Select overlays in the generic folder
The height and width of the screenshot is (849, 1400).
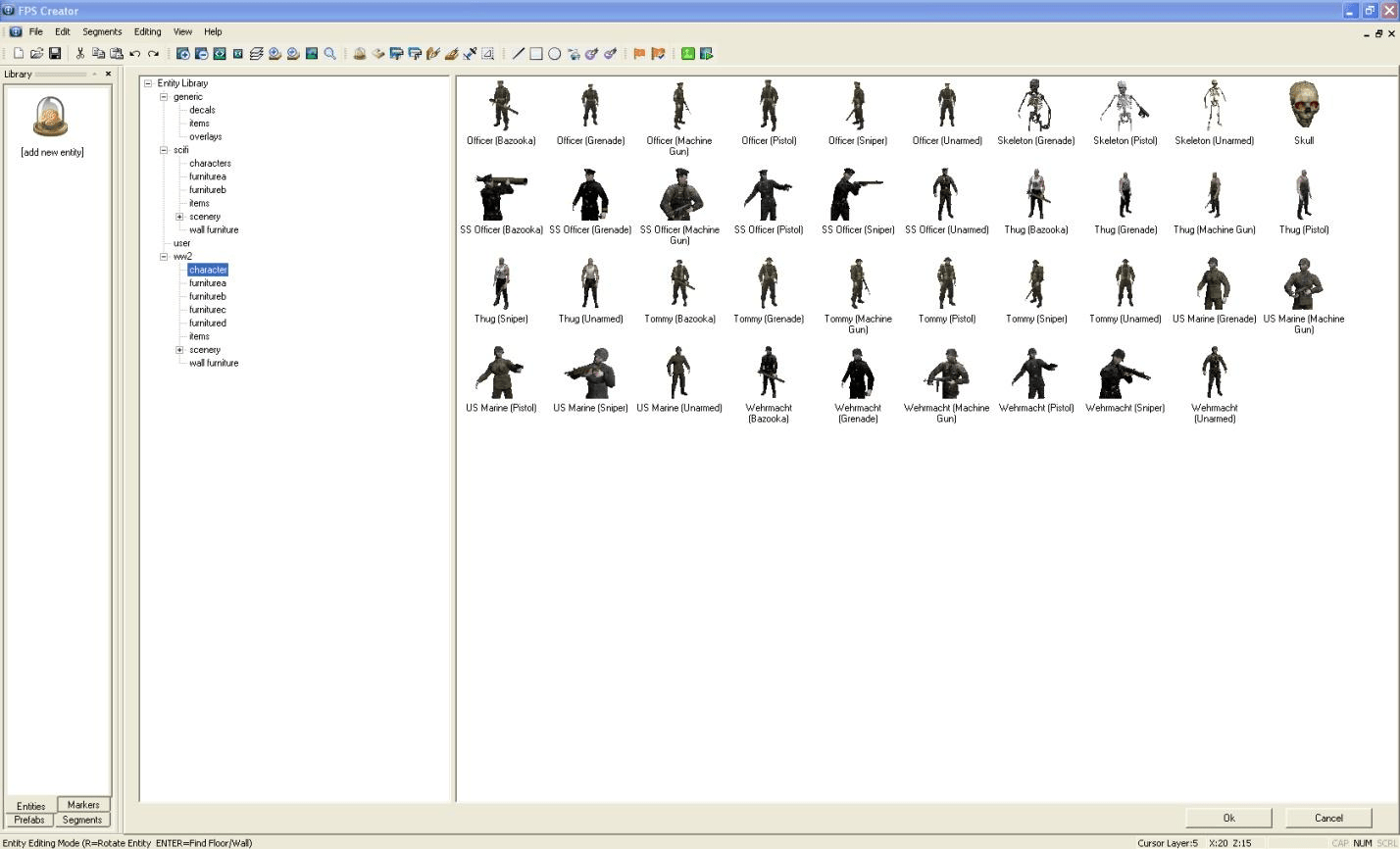[205, 136]
